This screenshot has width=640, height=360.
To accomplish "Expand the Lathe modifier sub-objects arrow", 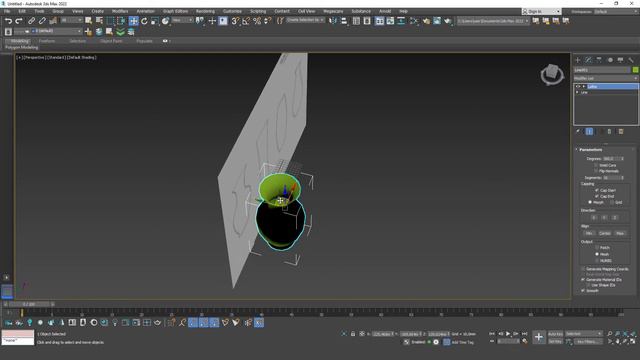I will 584,87.
